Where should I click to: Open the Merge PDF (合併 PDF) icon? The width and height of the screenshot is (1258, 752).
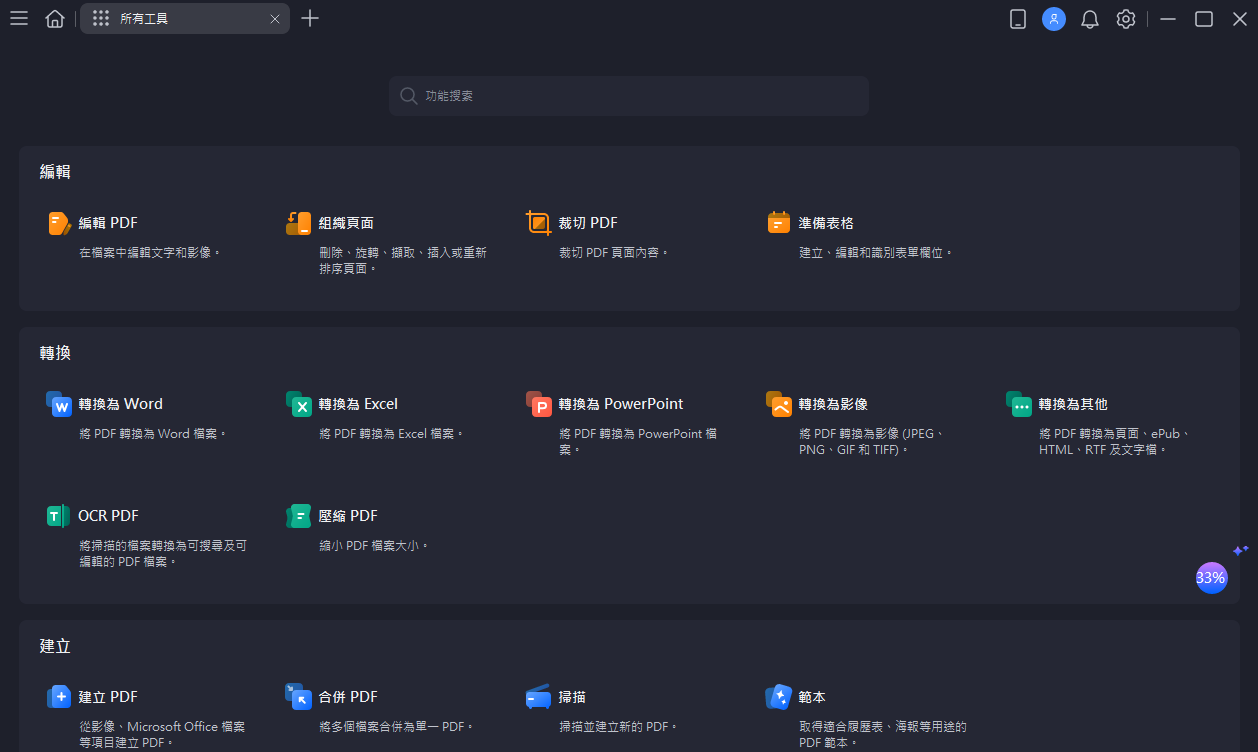point(299,697)
